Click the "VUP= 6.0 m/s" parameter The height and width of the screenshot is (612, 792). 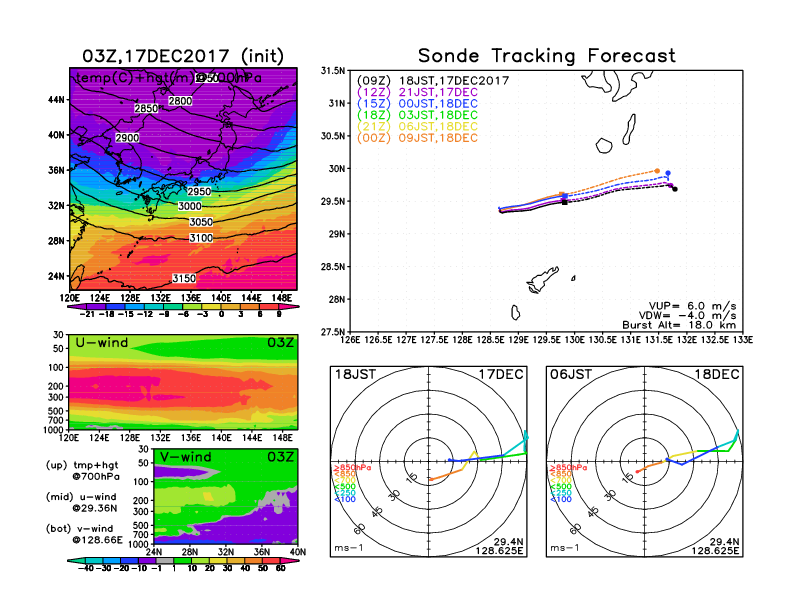point(692,306)
